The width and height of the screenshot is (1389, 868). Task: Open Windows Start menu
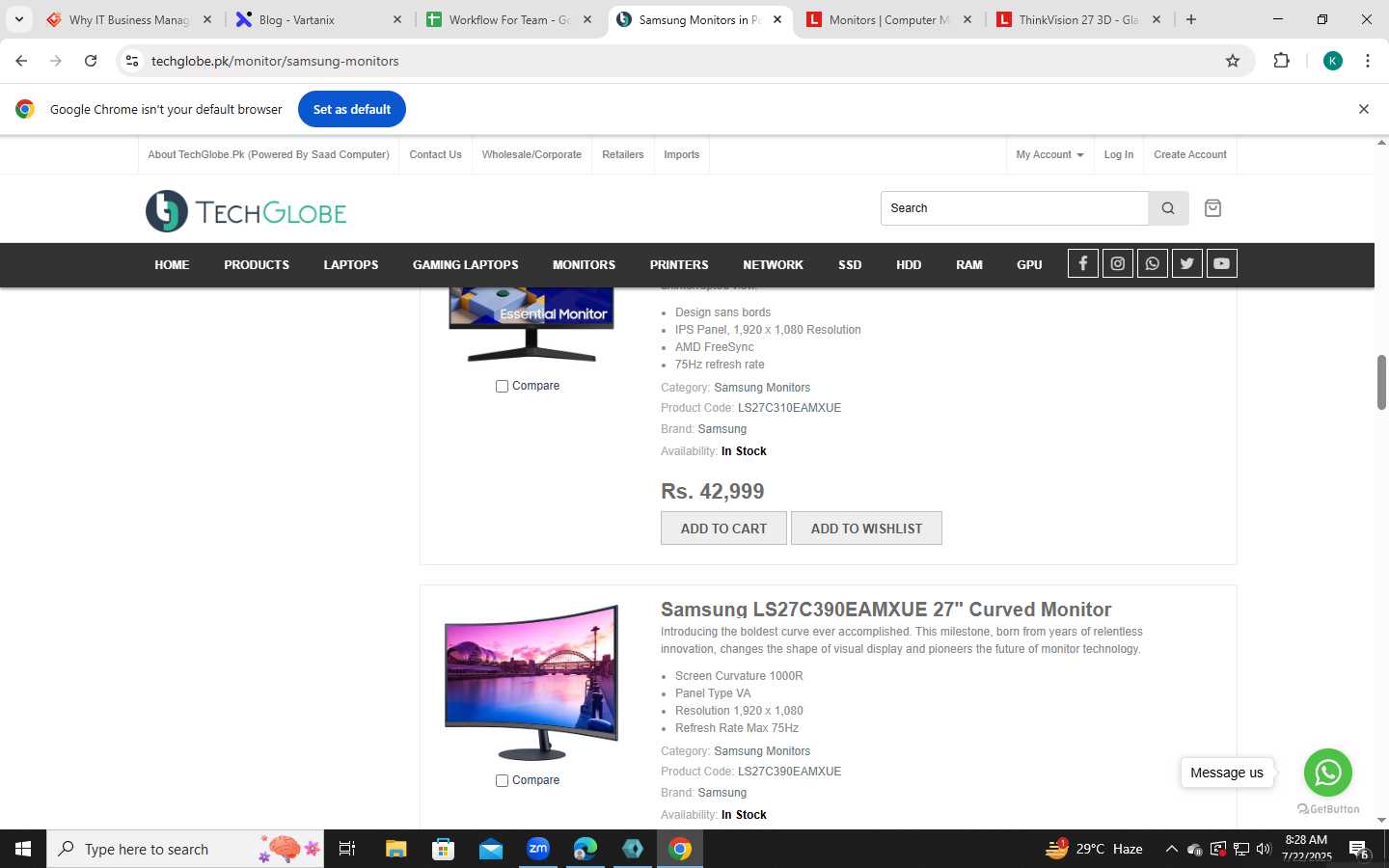point(23,849)
